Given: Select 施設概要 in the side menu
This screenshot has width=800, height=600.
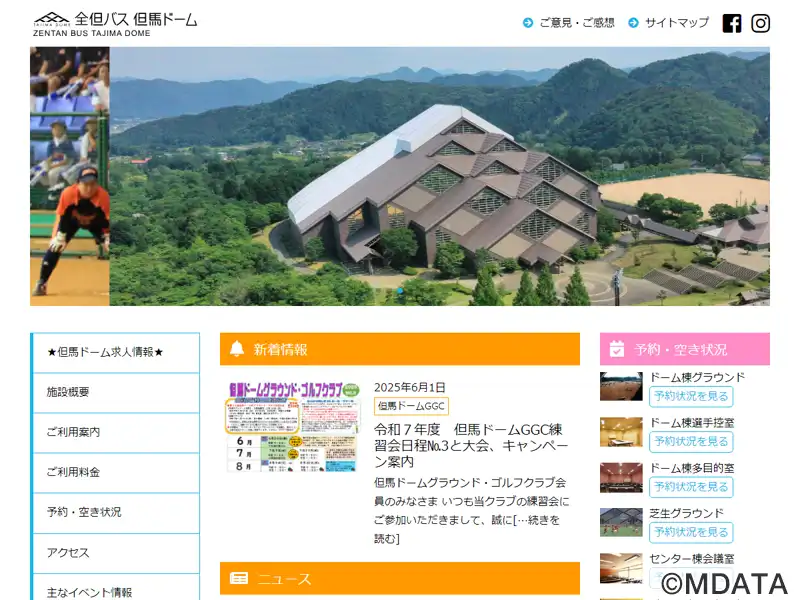Looking at the screenshot, I should pyautogui.click(x=116, y=392).
